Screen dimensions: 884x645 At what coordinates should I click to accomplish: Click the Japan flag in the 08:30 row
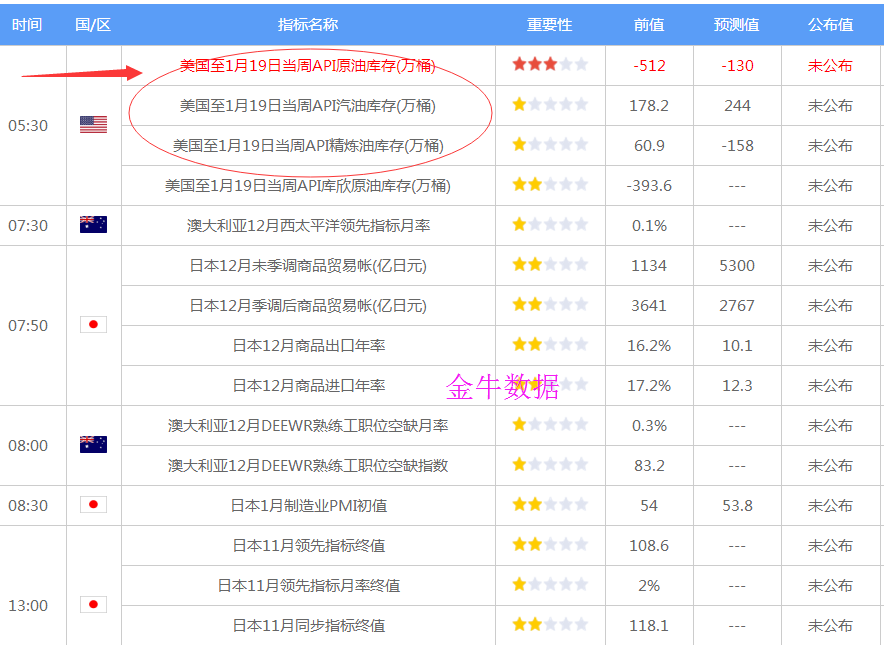93,505
